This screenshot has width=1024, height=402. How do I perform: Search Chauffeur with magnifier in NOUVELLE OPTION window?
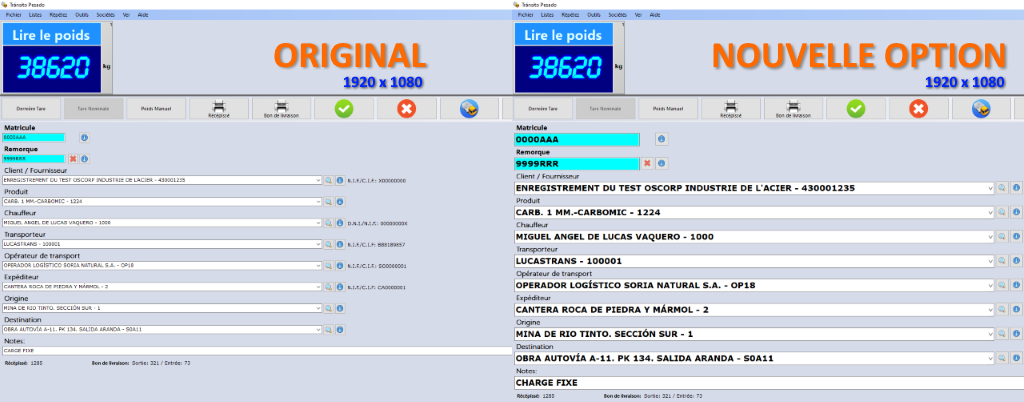point(1002,237)
